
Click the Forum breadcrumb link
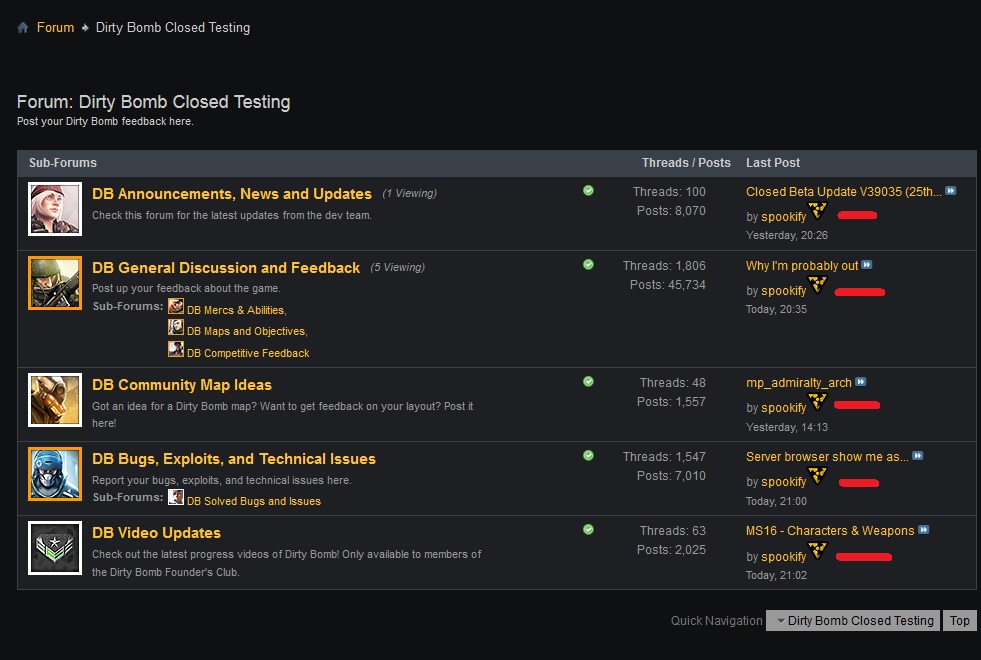55,28
